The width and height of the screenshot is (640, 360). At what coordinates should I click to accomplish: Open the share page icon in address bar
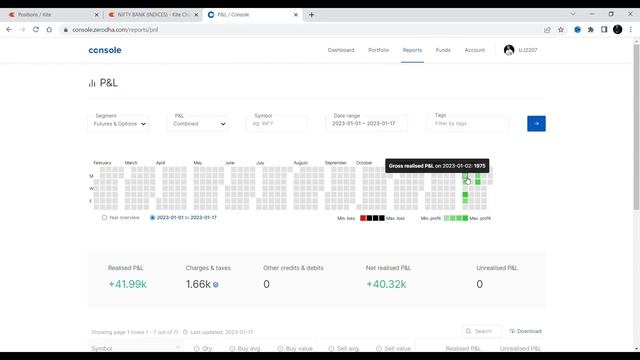point(547,29)
